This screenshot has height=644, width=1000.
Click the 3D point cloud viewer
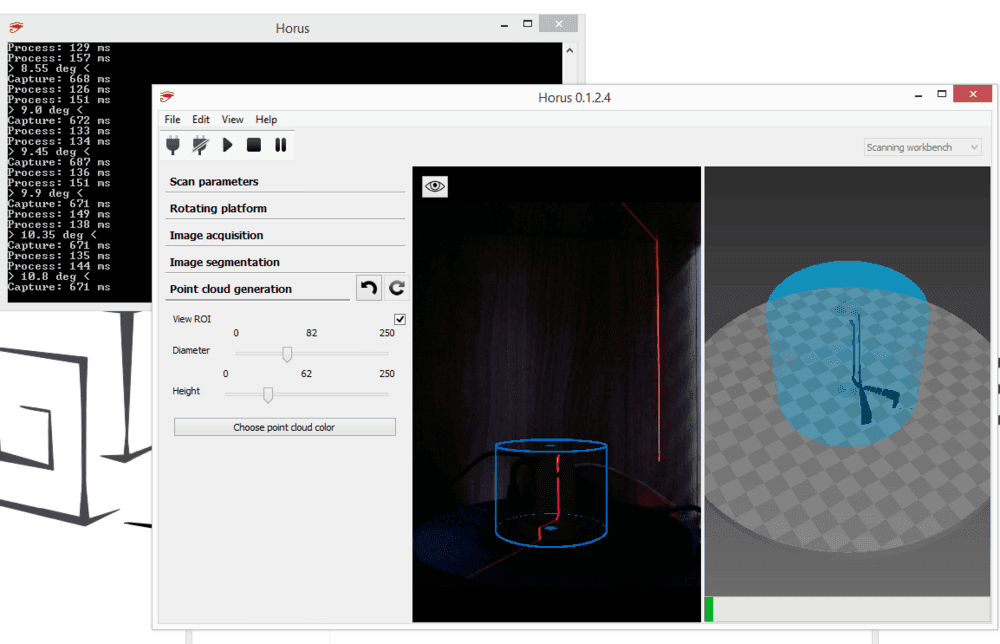tap(847, 381)
